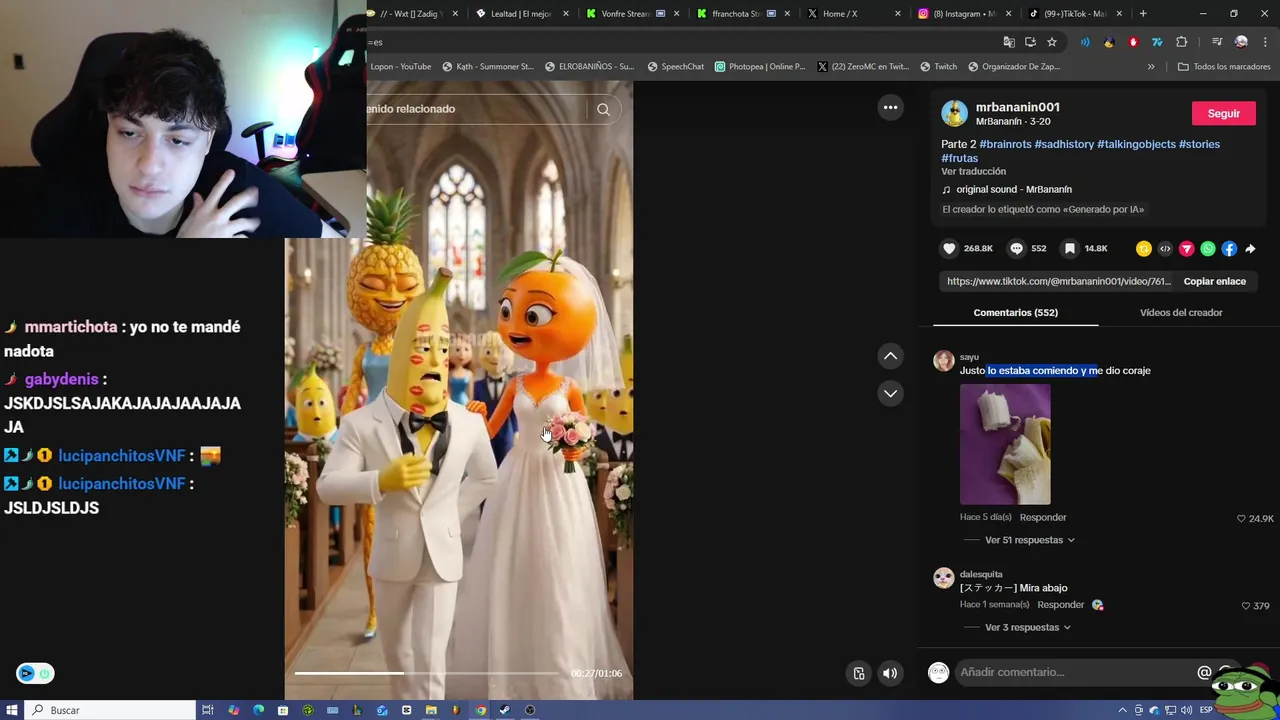Viewport: 1280px width, 720px height.
Task: Open OBS from the taskbar
Action: pyautogui.click(x=530, y=710)
